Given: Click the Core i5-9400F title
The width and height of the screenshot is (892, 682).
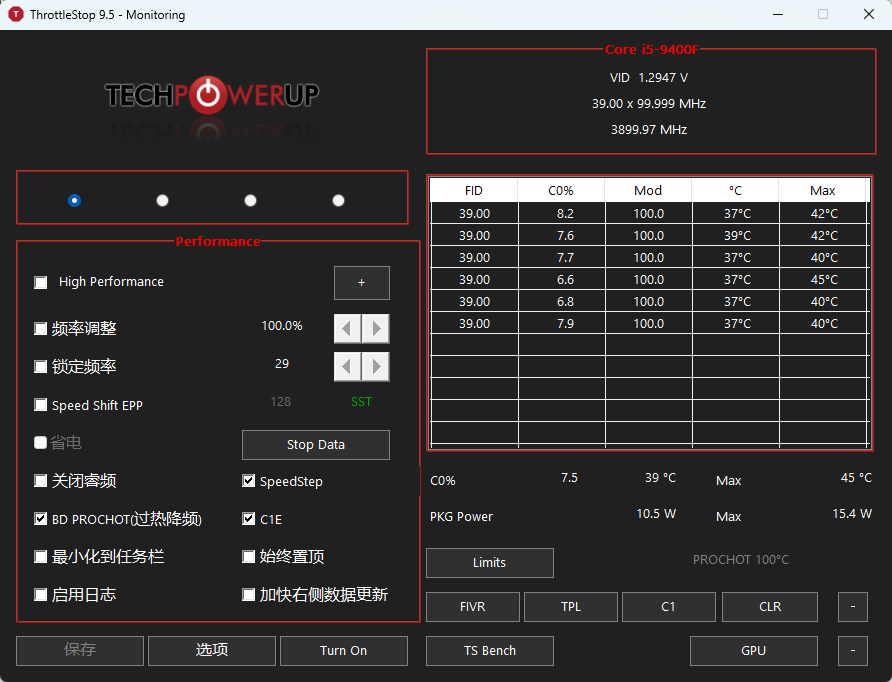Looking at the screenshot, I should [651, 49].
